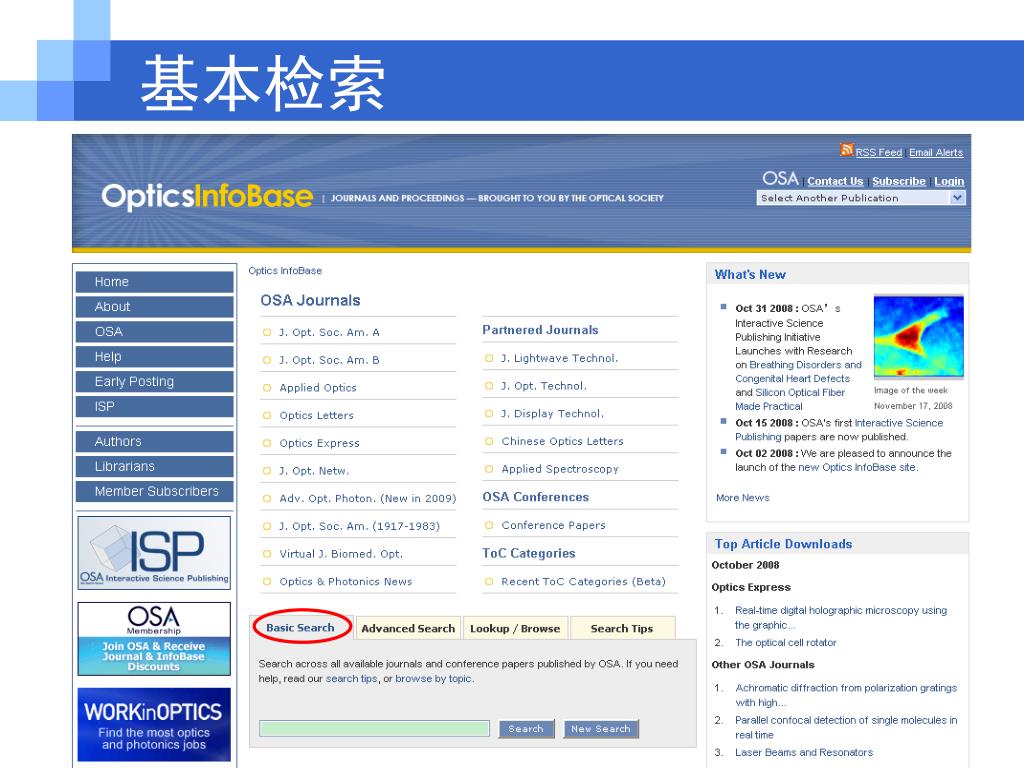The image size is (1024, 768).
Task: Click the Search button
Action: point(526,729)
